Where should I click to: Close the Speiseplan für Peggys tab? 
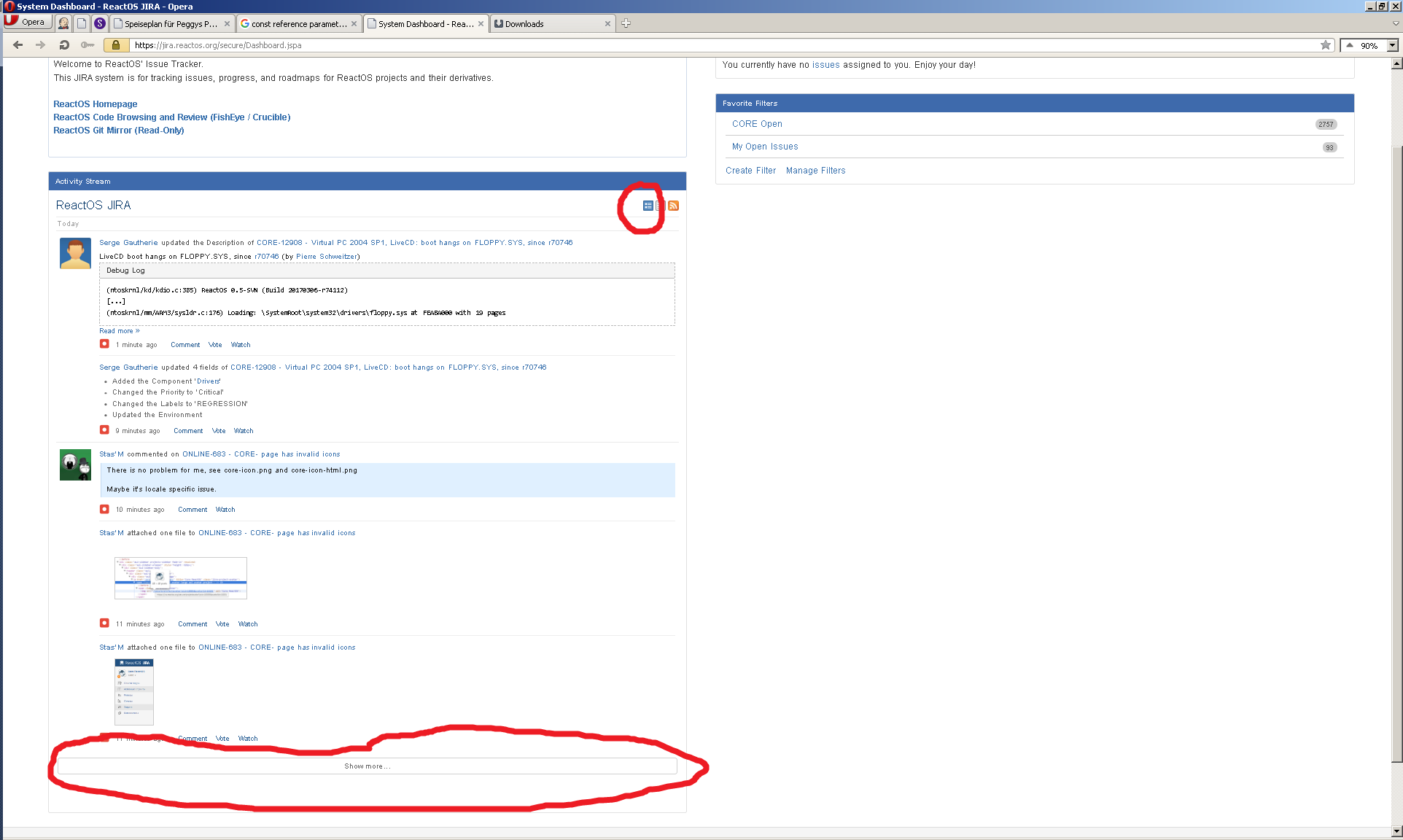tap(227, 24)
